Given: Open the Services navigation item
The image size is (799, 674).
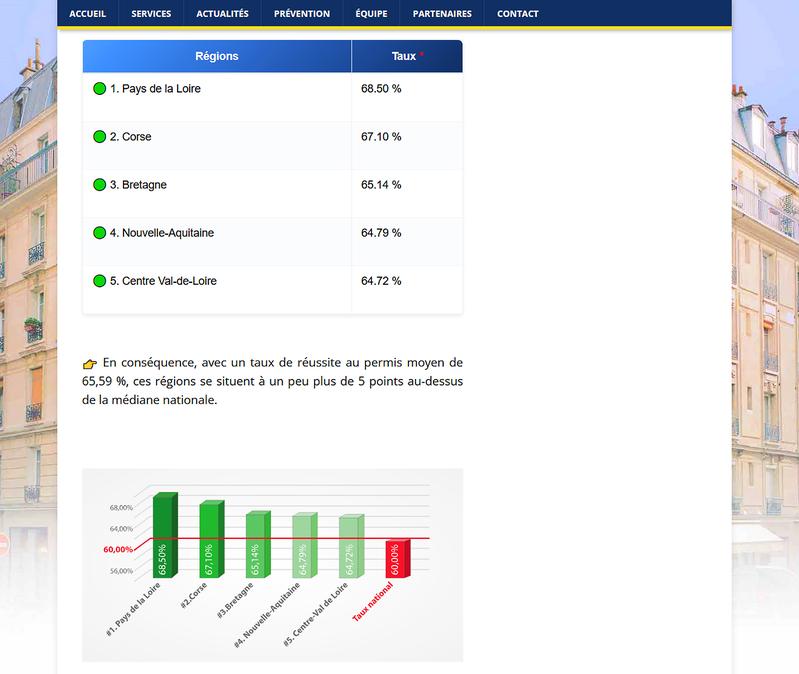Looking at the screenshot, I should coord(151,14).
